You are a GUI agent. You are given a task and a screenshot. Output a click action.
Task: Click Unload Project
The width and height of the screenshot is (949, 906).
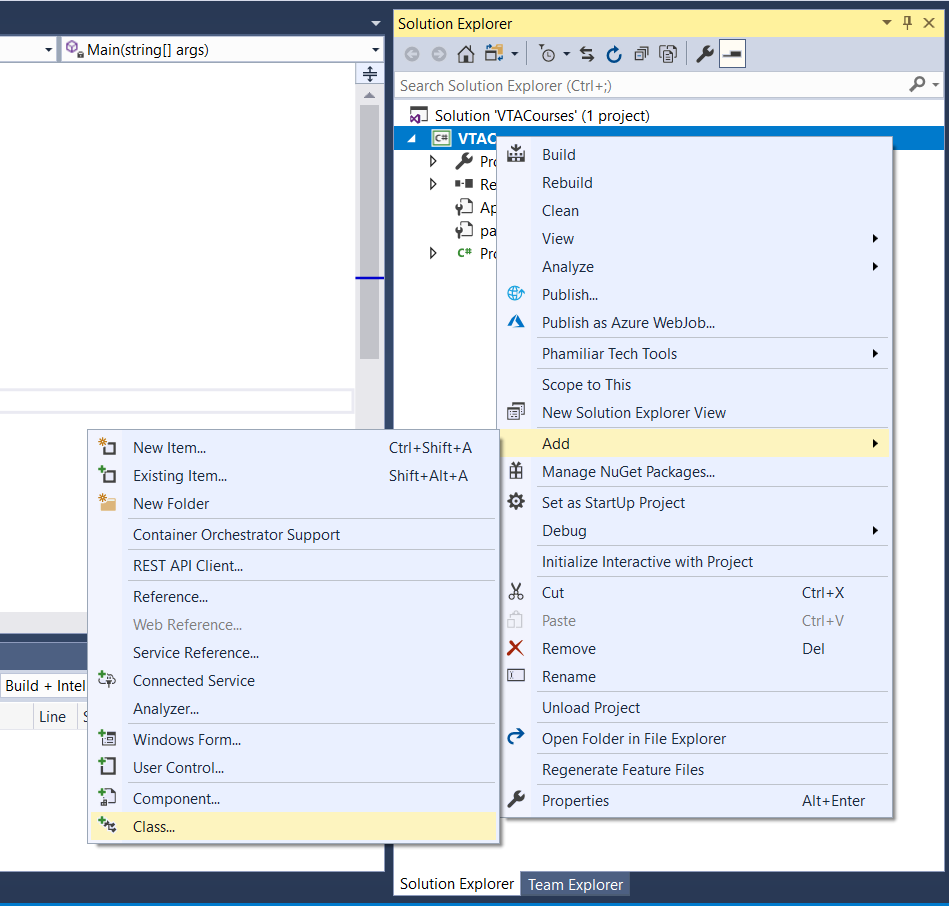695,707
